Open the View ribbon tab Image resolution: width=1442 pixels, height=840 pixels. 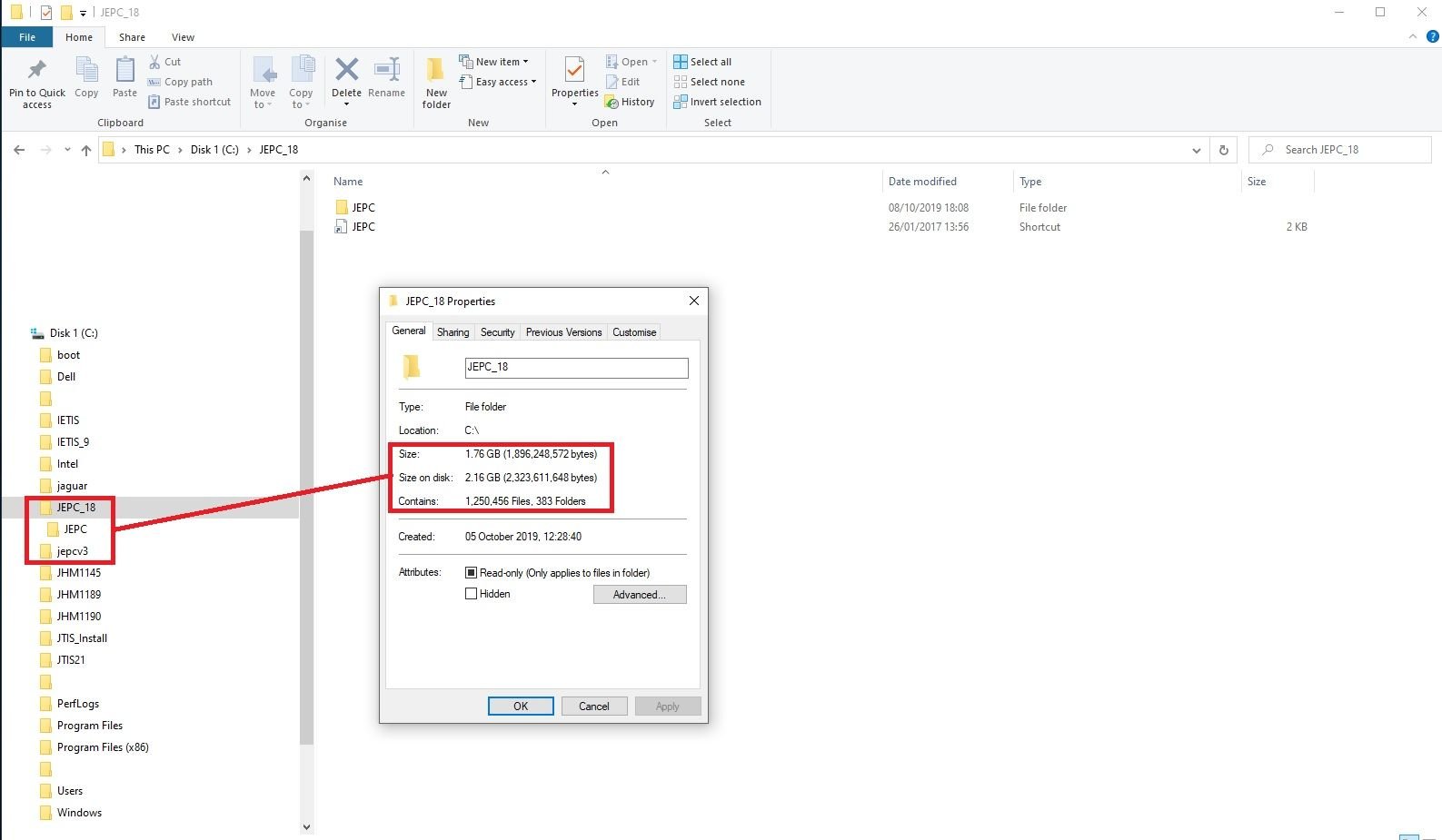(x=183, y=37)
